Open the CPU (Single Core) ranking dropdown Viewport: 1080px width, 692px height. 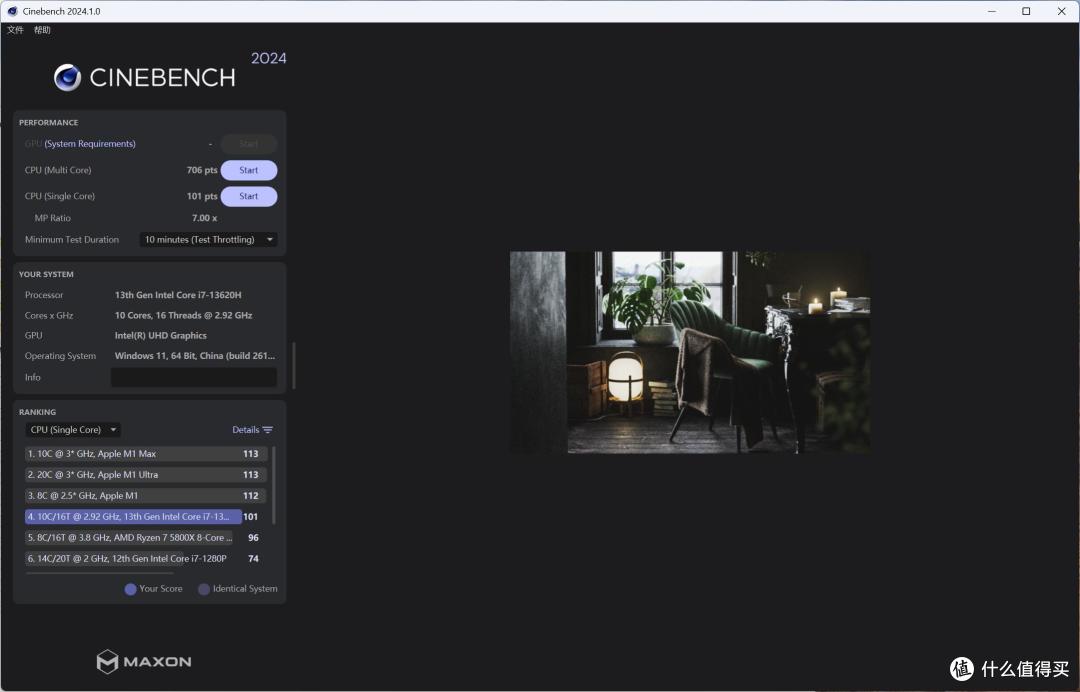click(x=73, y=430)
